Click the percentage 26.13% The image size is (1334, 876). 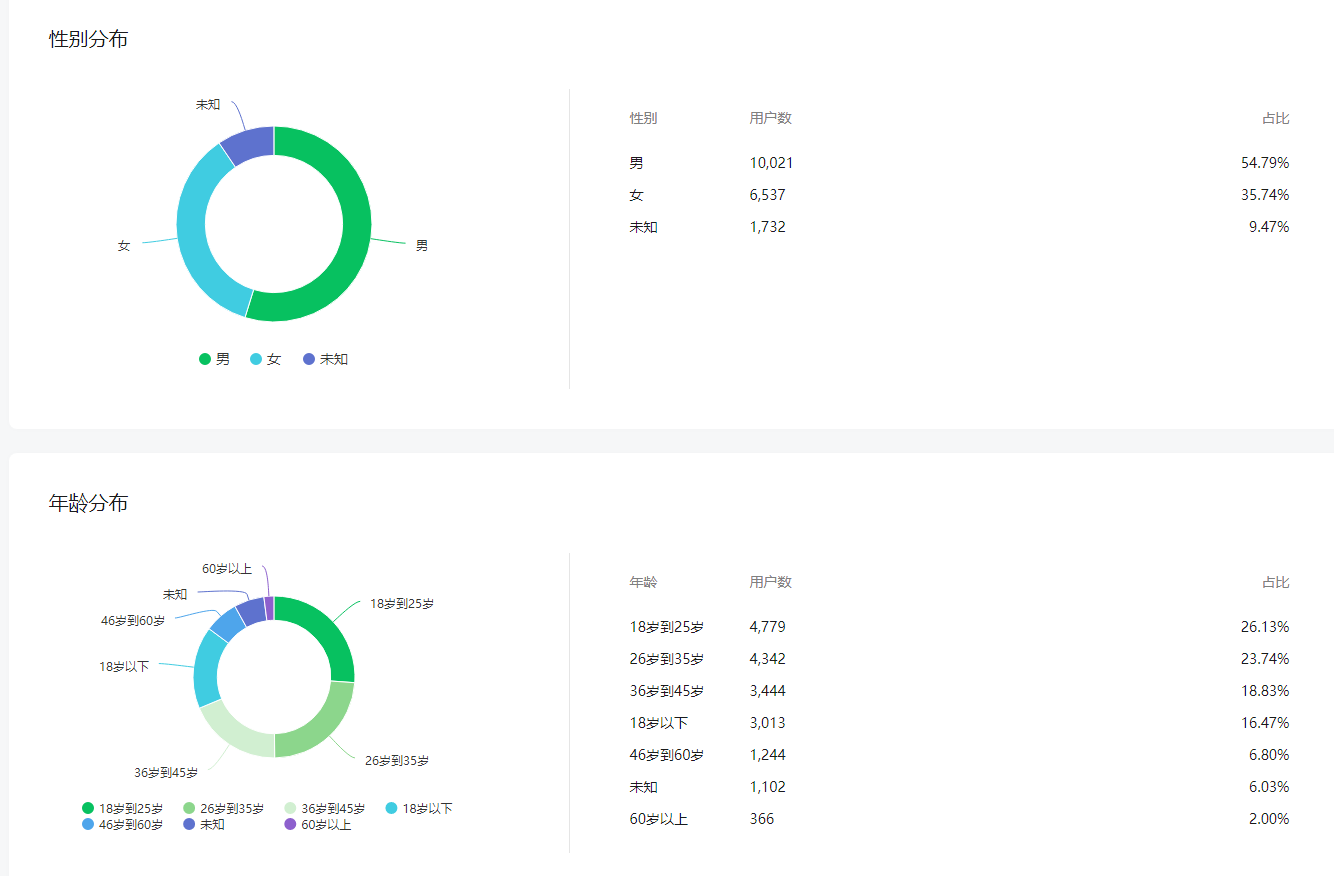point(1265,627)
